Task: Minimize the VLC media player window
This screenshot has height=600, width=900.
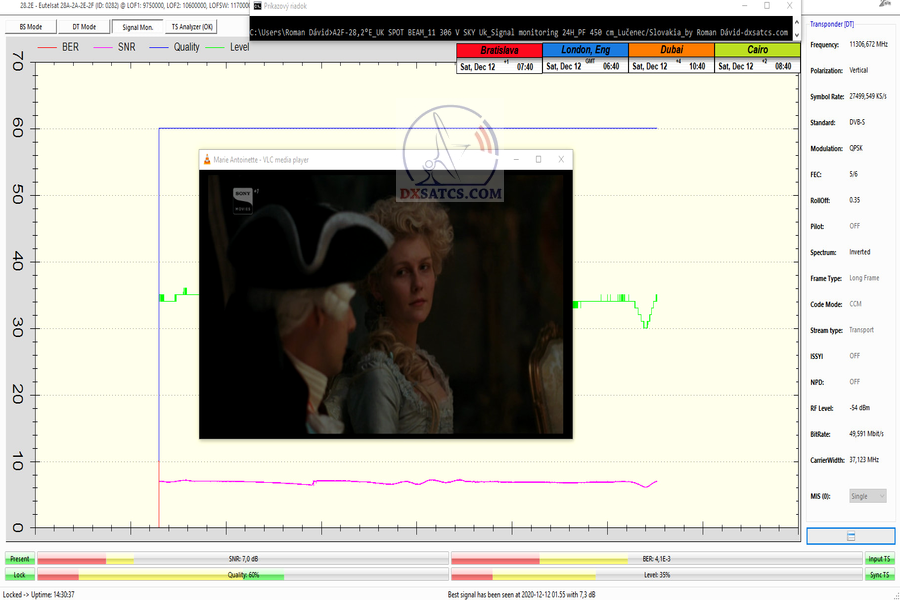Action: 516,159
